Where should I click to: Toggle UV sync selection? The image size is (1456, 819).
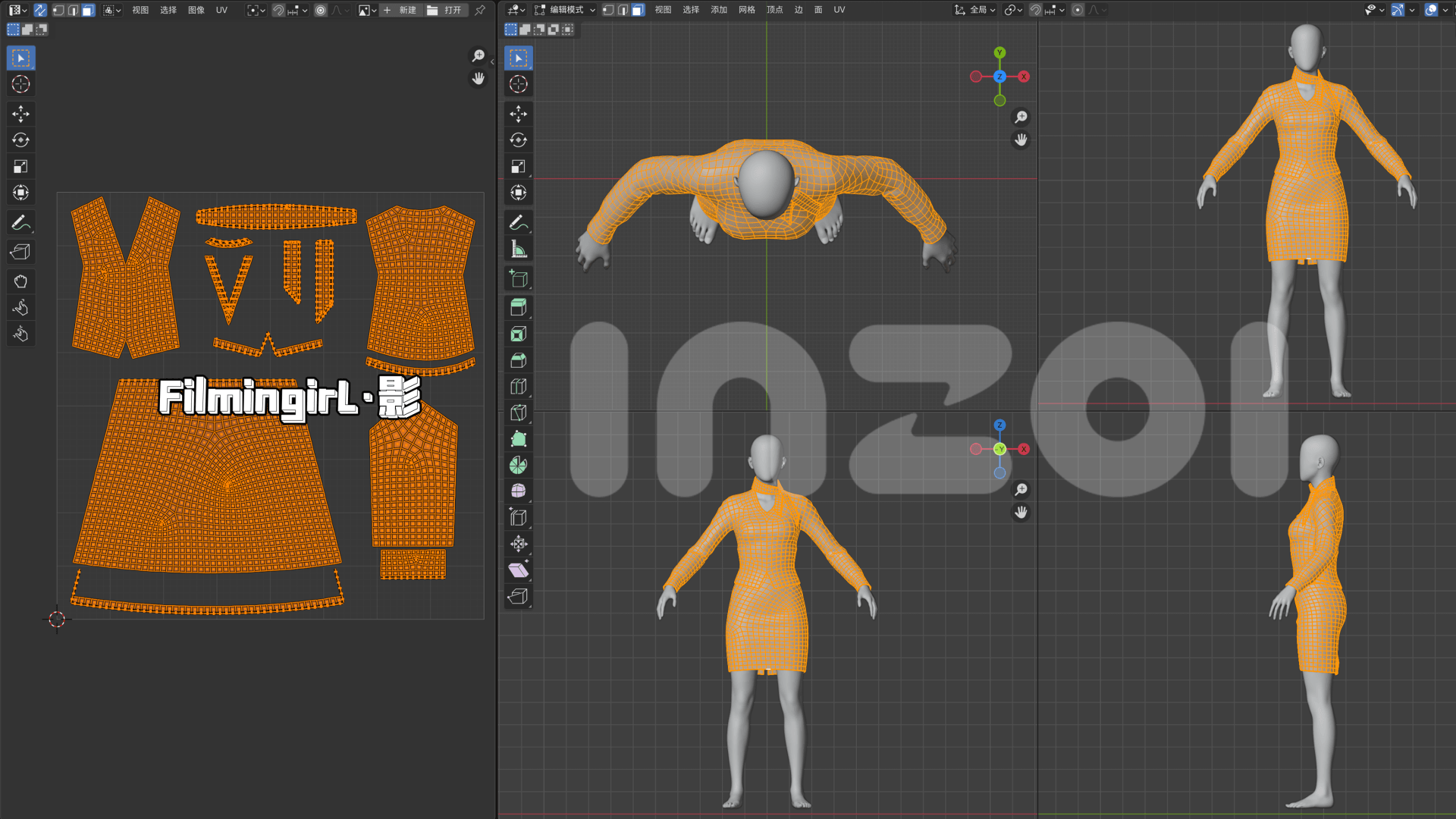tap(40, 10)
